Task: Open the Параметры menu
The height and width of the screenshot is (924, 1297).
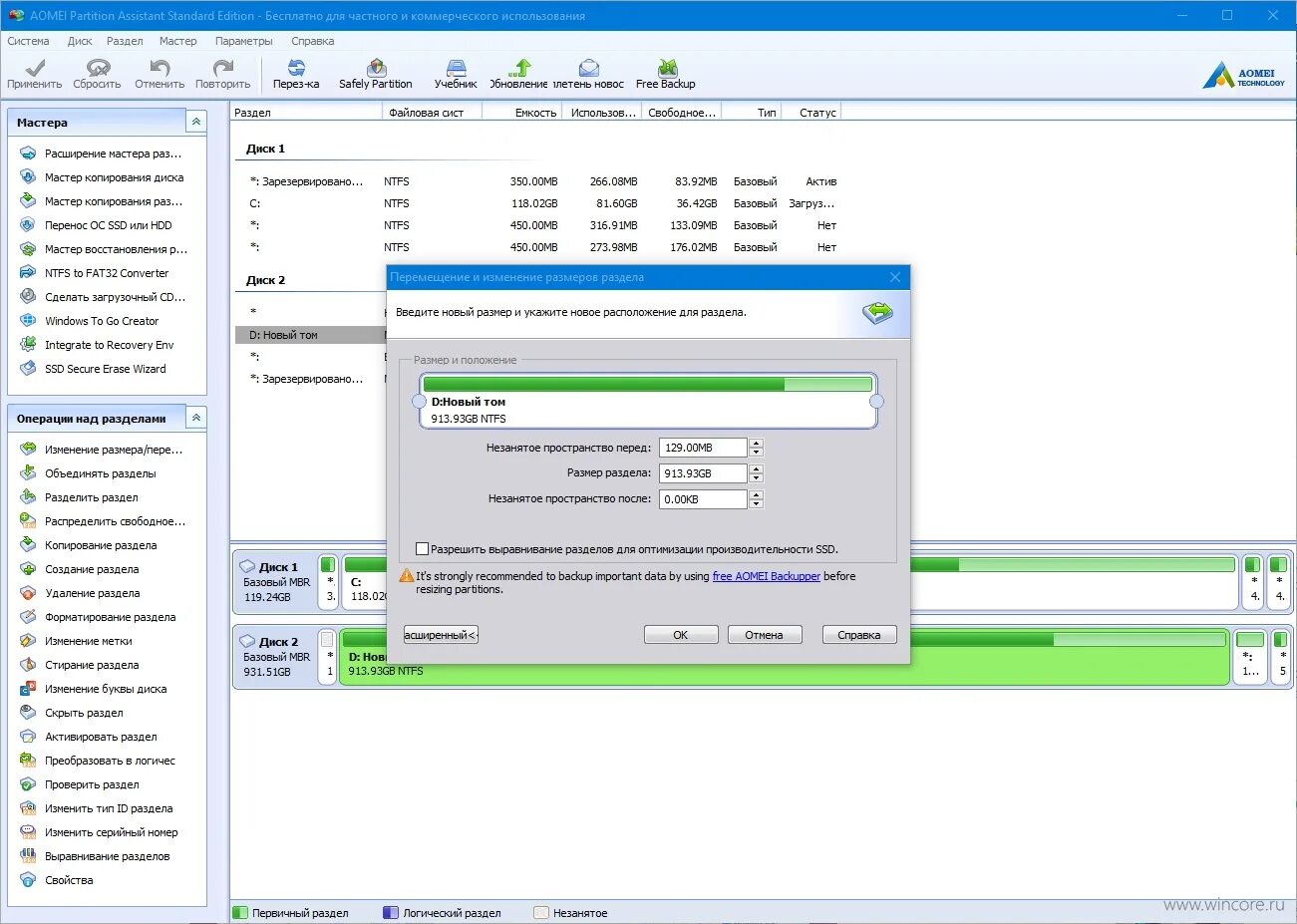Action: 243,41
